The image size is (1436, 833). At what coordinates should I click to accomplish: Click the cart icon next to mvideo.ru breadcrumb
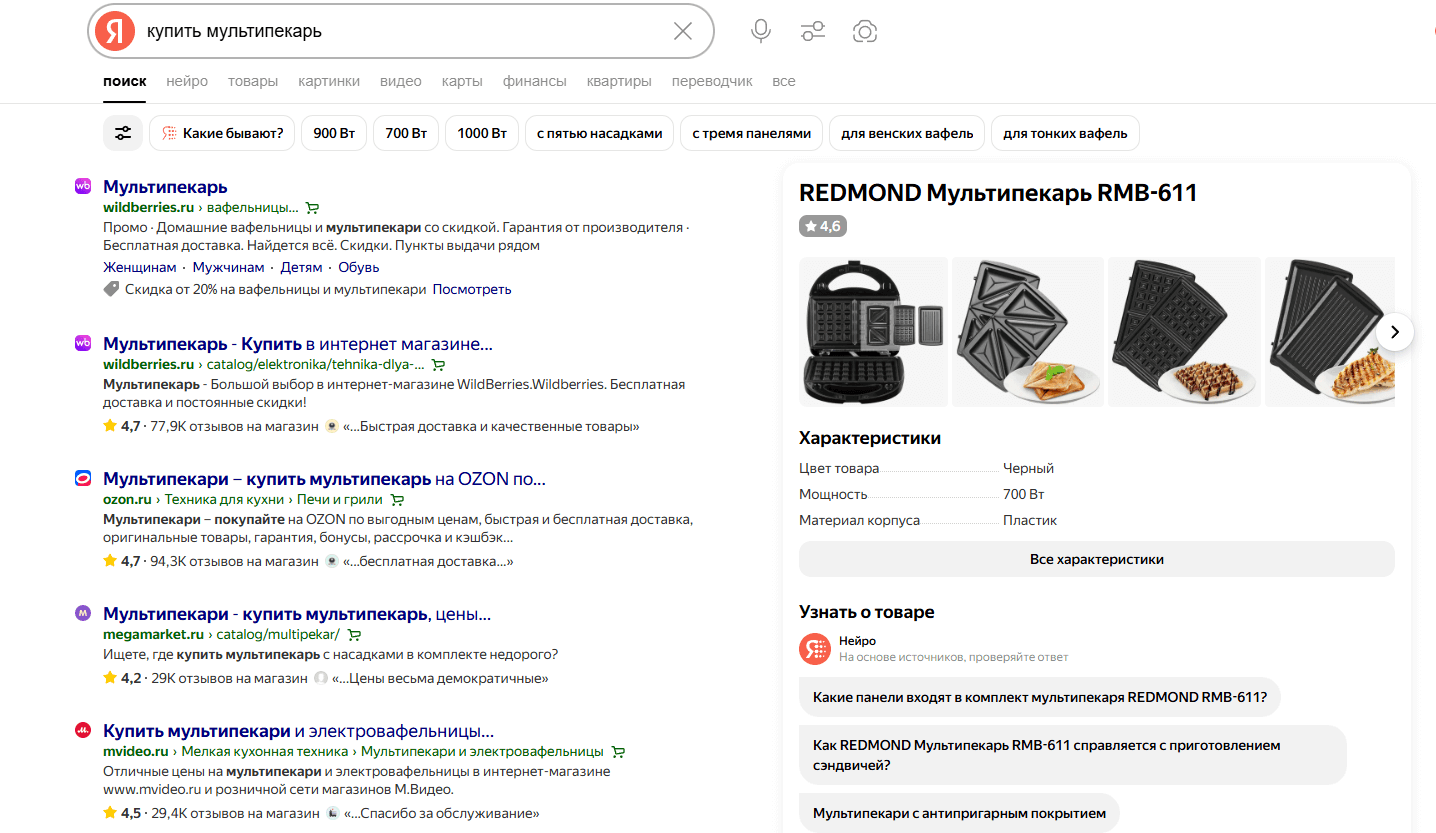pyautogui.click(x=618, y=751)
